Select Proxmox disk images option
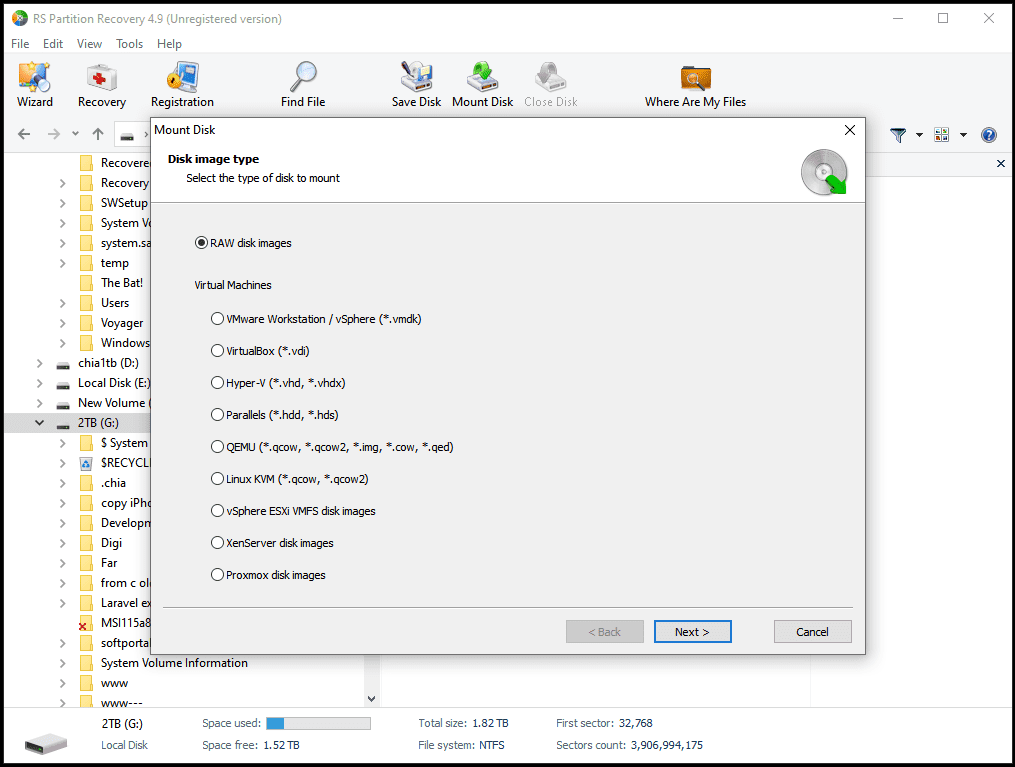This screenshot has width=1015, height=767. [268, 575]
